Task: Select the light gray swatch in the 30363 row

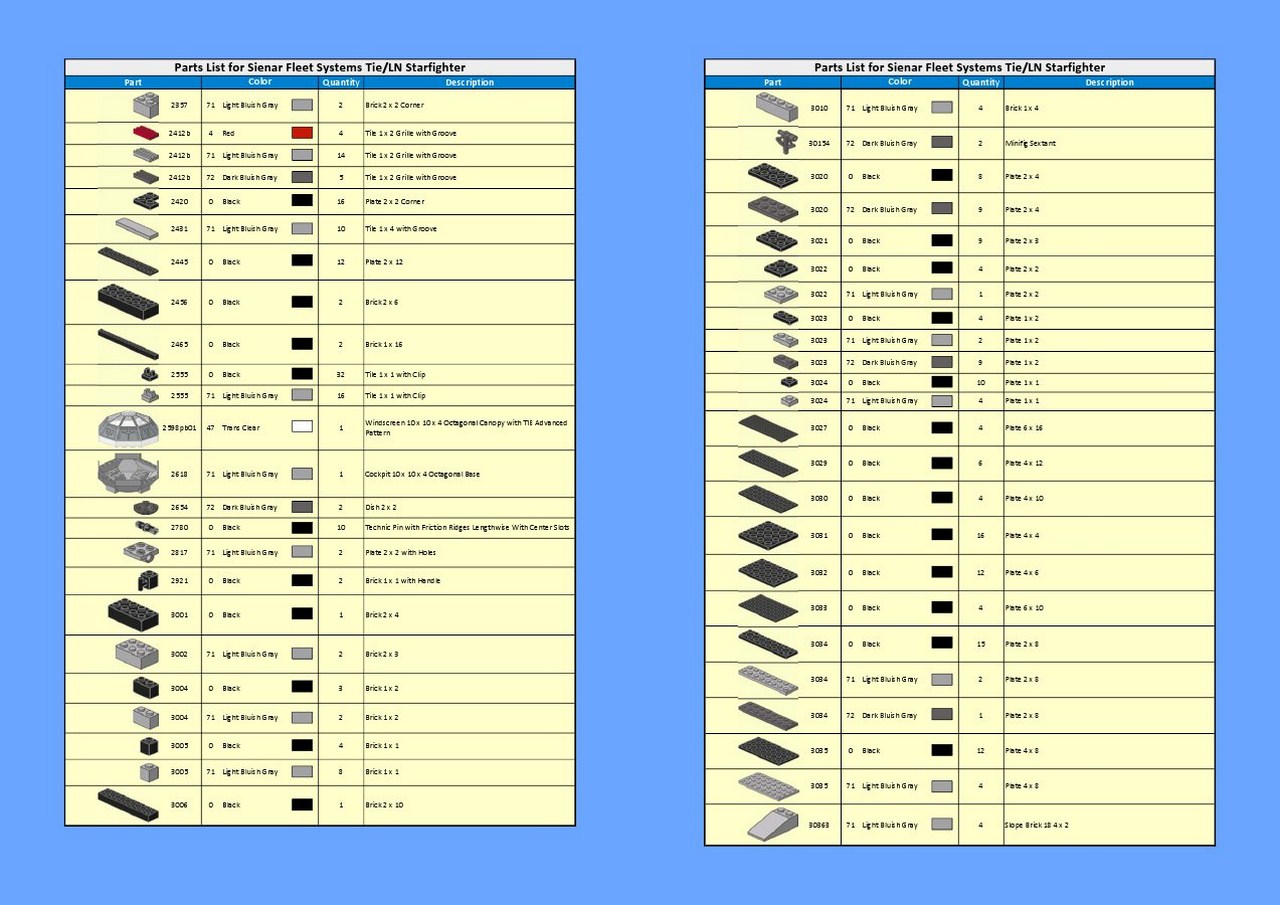Action: coord(942,825)
